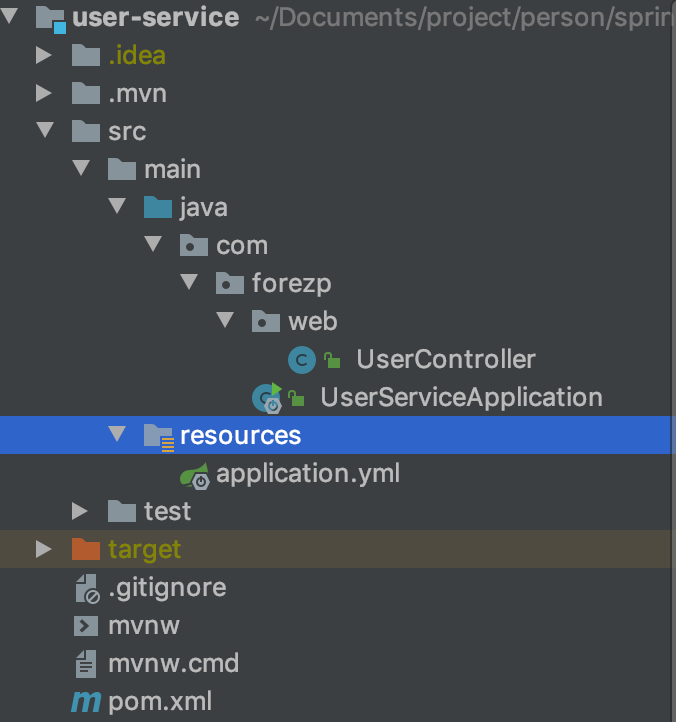Click the resources folder icon
The width and height of the screenshot is (676, 722).
(158, 435)
